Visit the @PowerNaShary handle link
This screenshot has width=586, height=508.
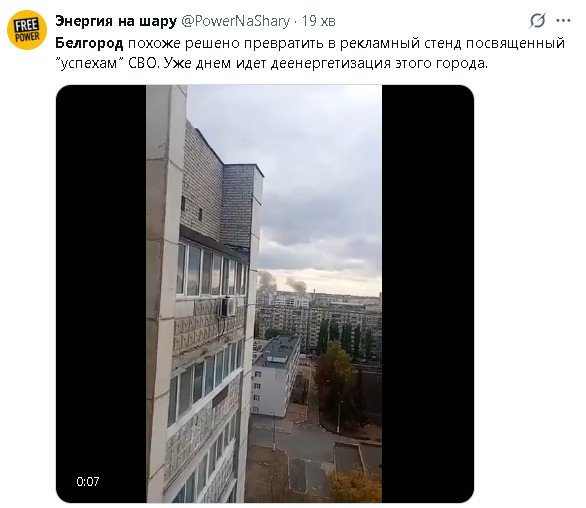[235, 21]
